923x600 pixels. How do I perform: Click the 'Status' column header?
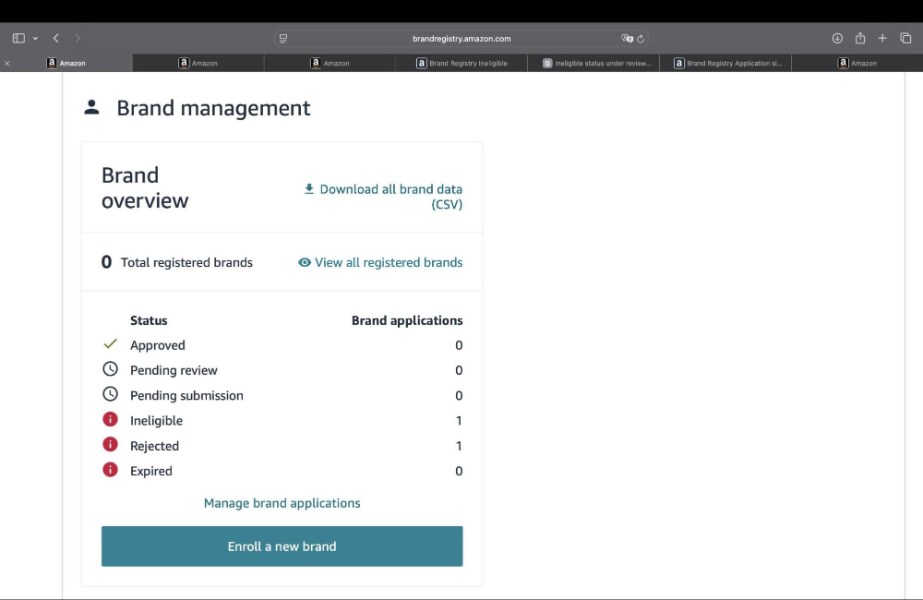click(148, 321)
